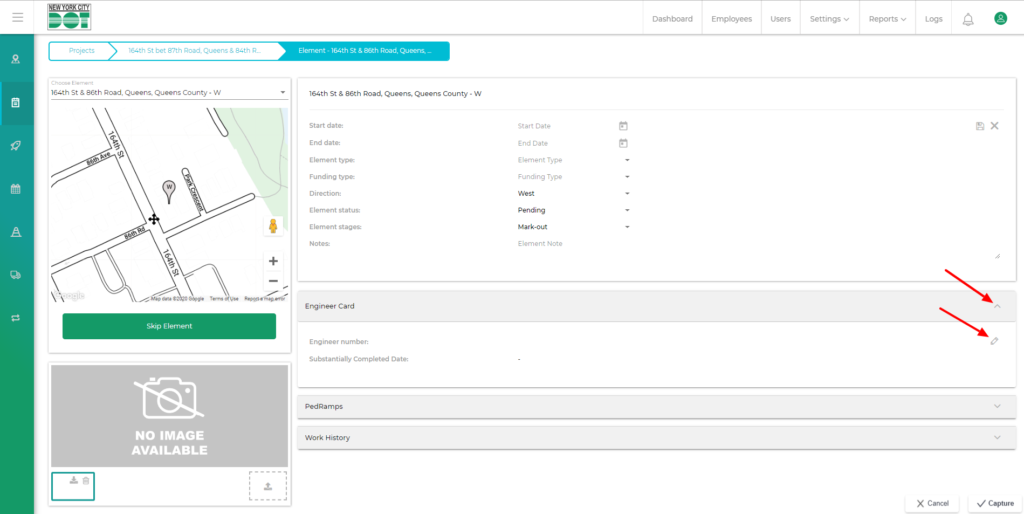Zoom in on the map
1024x514 pixels.
click(x=273, y=261)
